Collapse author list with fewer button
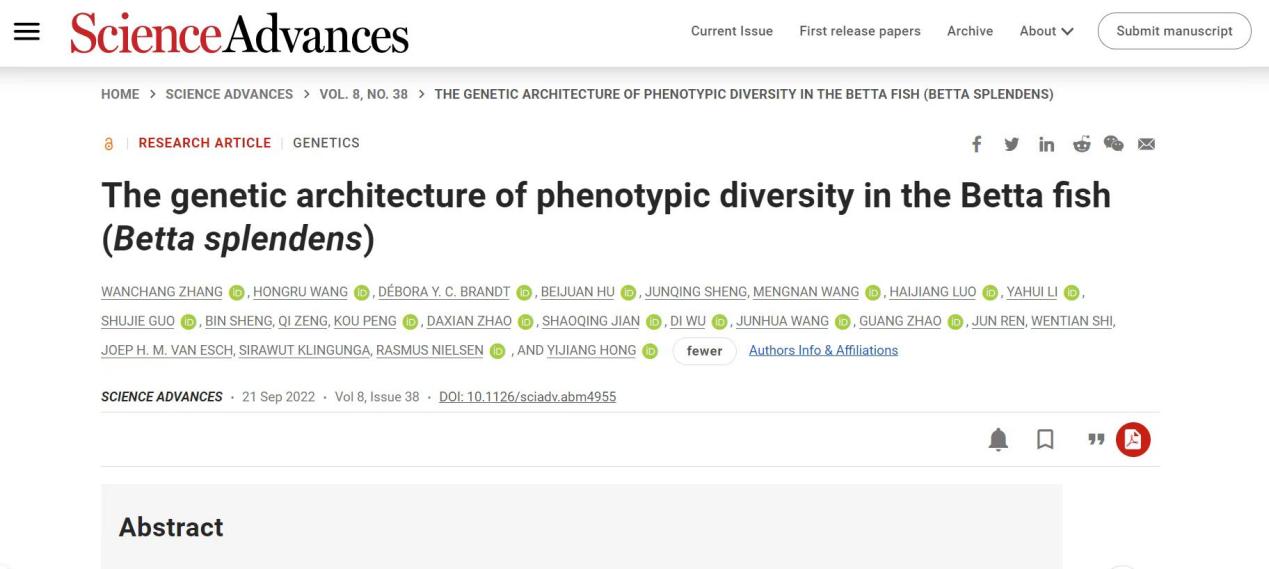This screenshot has height=569, width=1269. click(x=704, y=351)
